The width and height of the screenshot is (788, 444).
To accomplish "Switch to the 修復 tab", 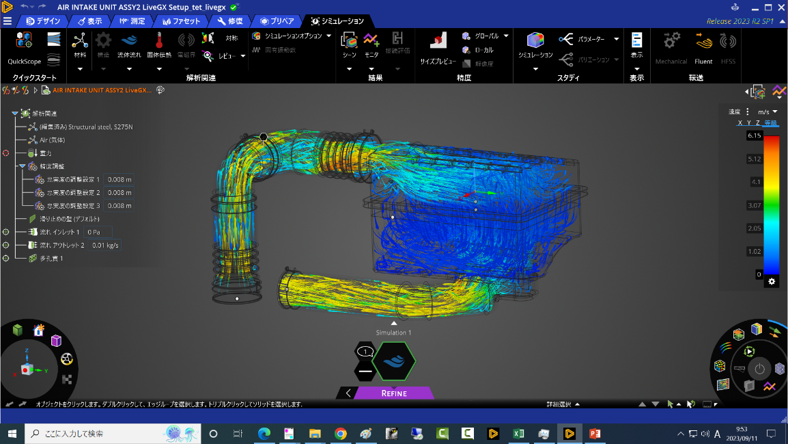I will point(230,21).
